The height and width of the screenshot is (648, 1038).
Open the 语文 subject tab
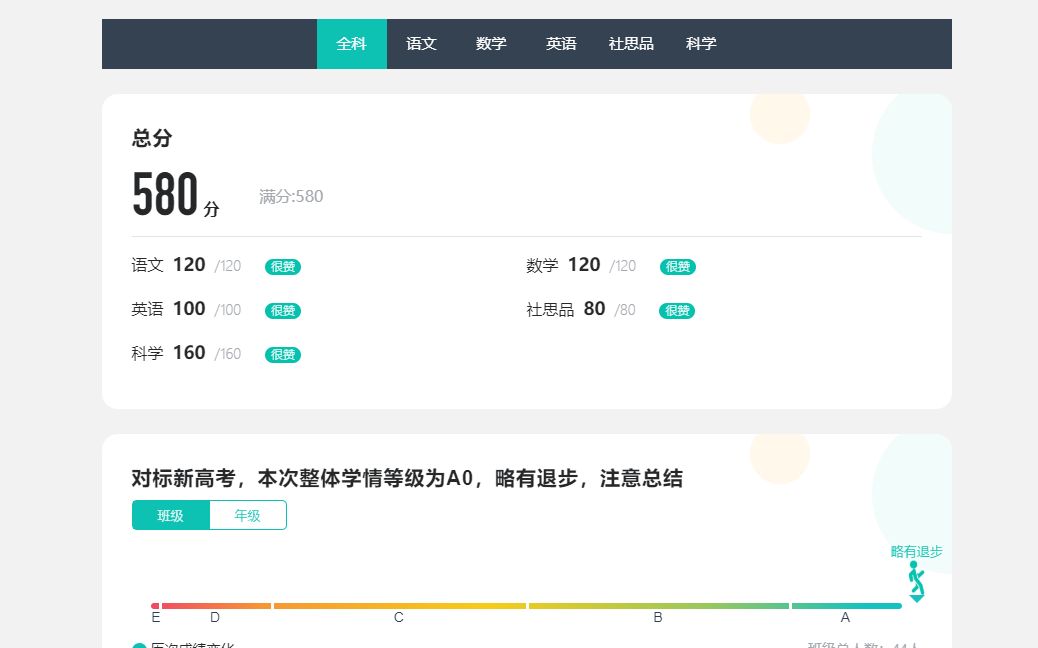click(421, 44)
